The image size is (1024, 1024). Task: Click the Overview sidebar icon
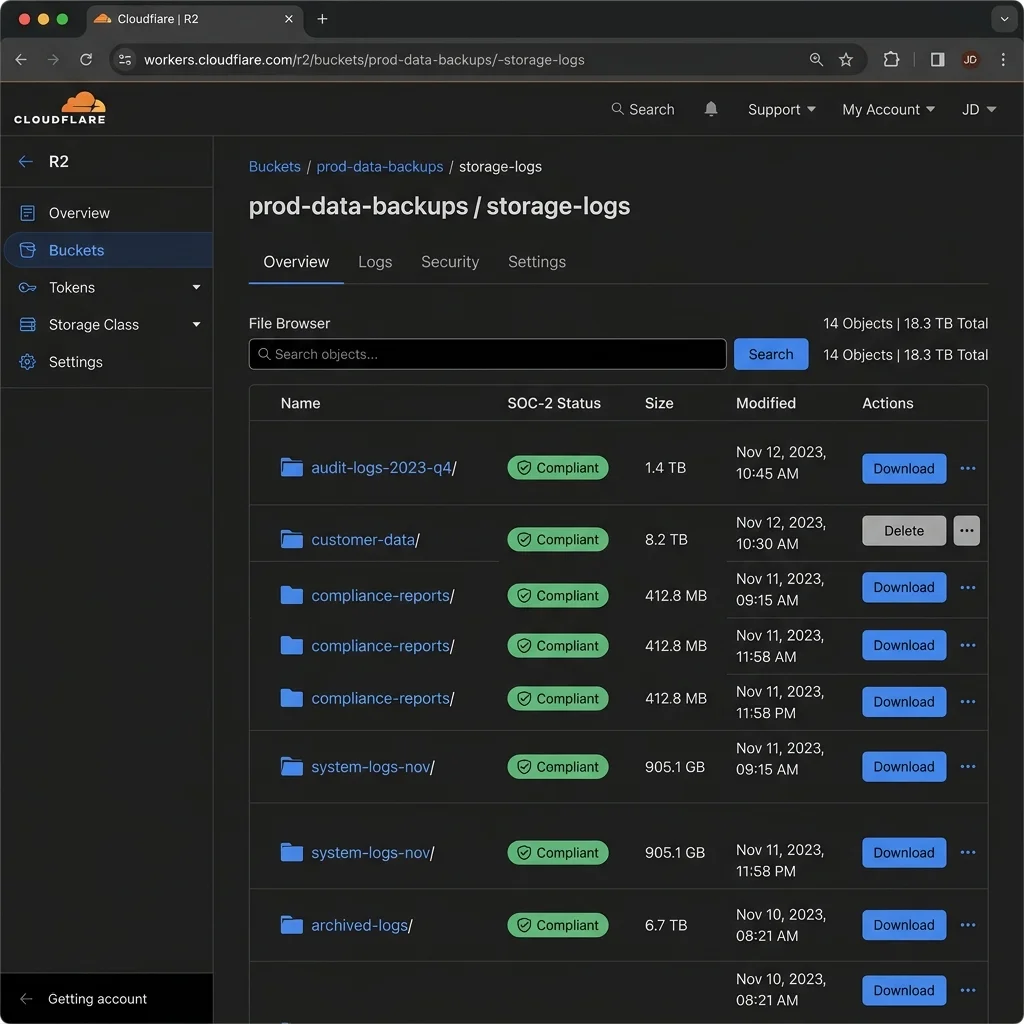click(27, 213)
